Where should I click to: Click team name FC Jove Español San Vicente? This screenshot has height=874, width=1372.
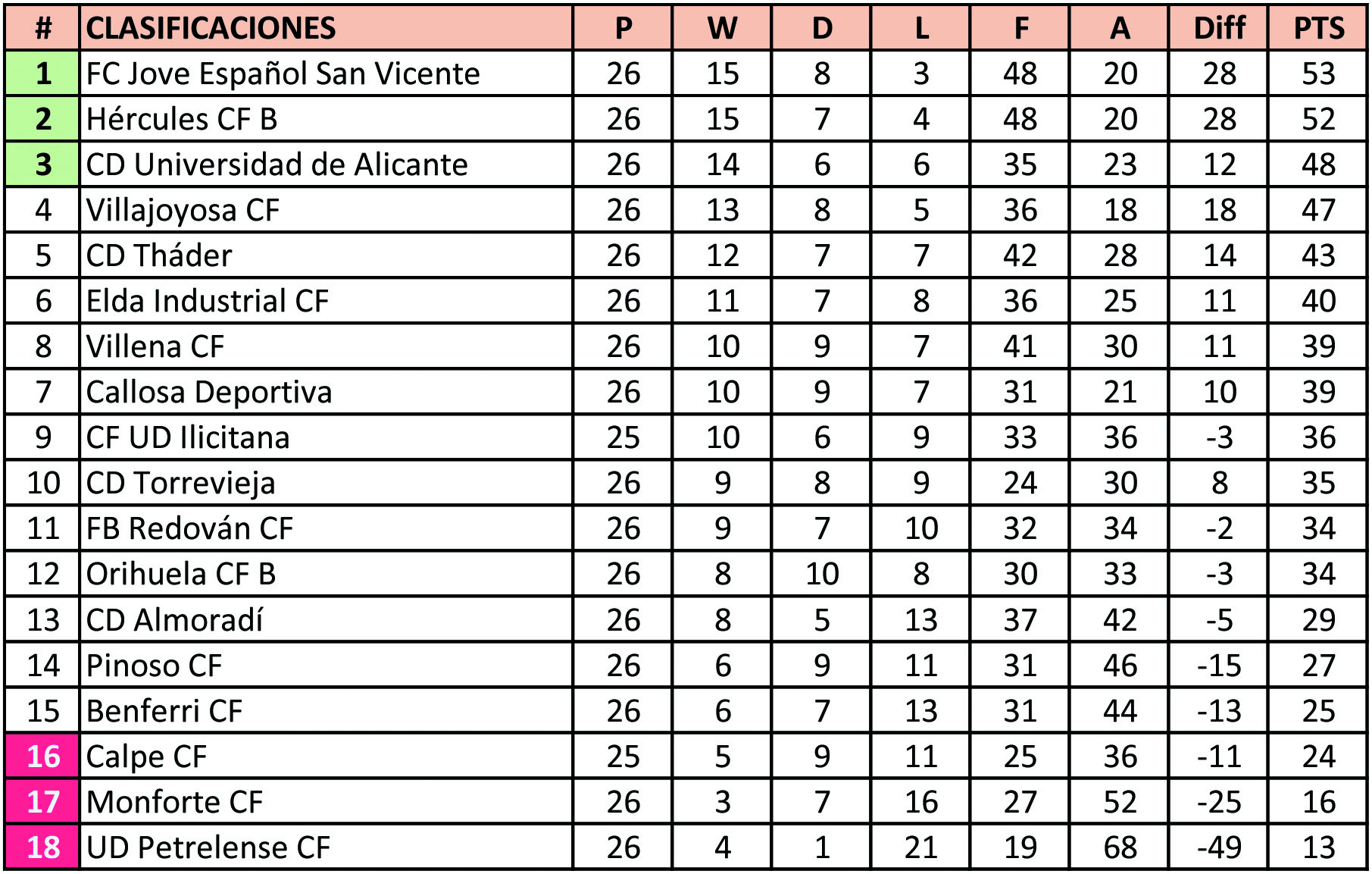coord(283,74)
